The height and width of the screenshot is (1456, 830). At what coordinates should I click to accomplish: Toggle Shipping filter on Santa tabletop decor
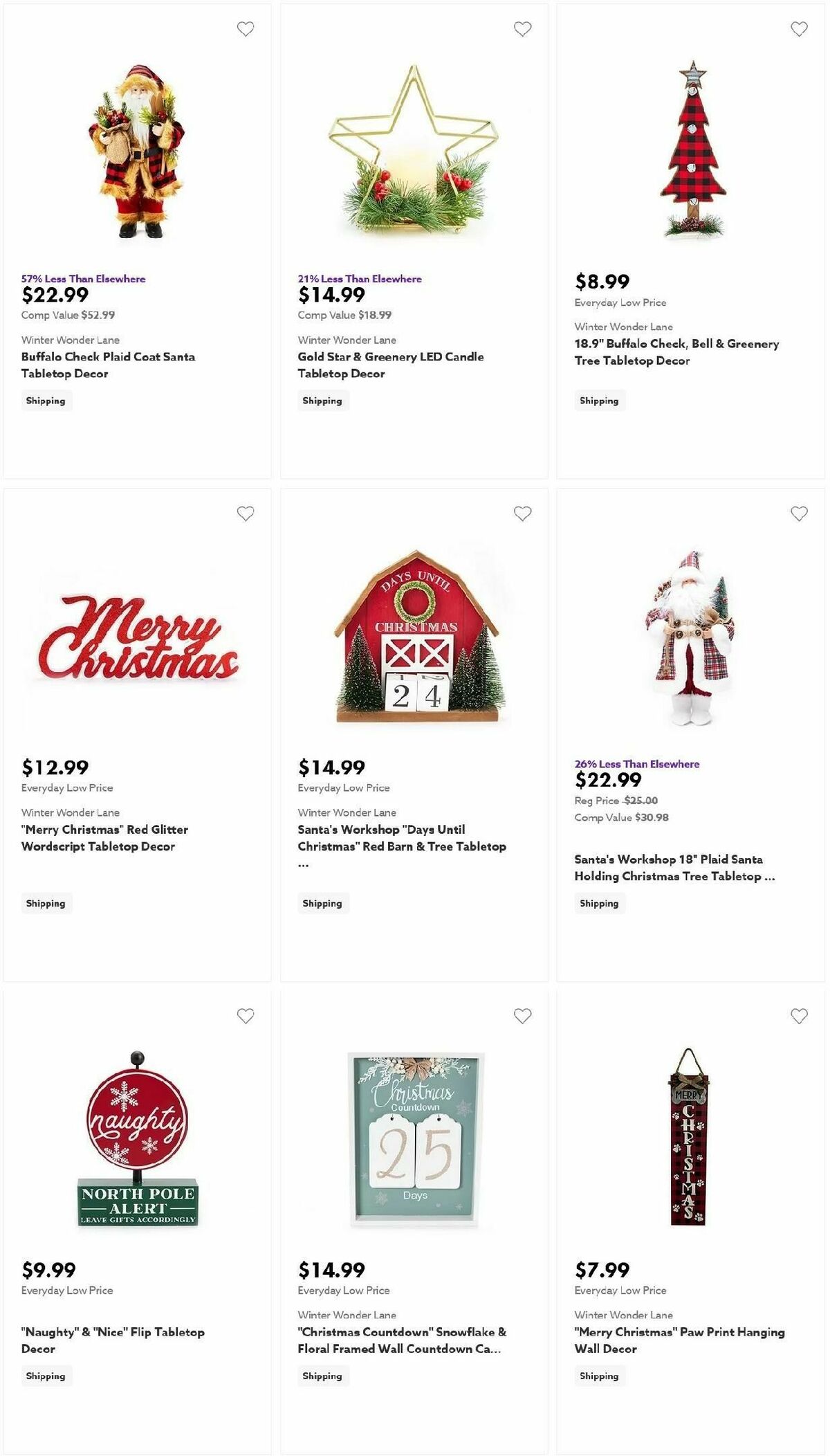pos(46,400)
